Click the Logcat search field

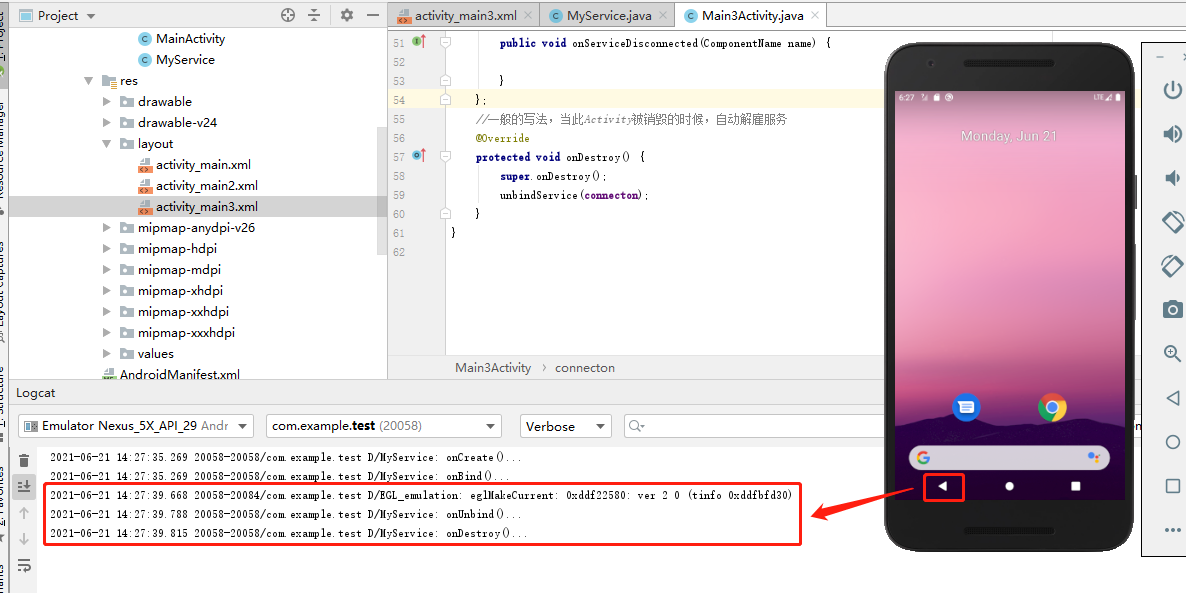point(756,426)
